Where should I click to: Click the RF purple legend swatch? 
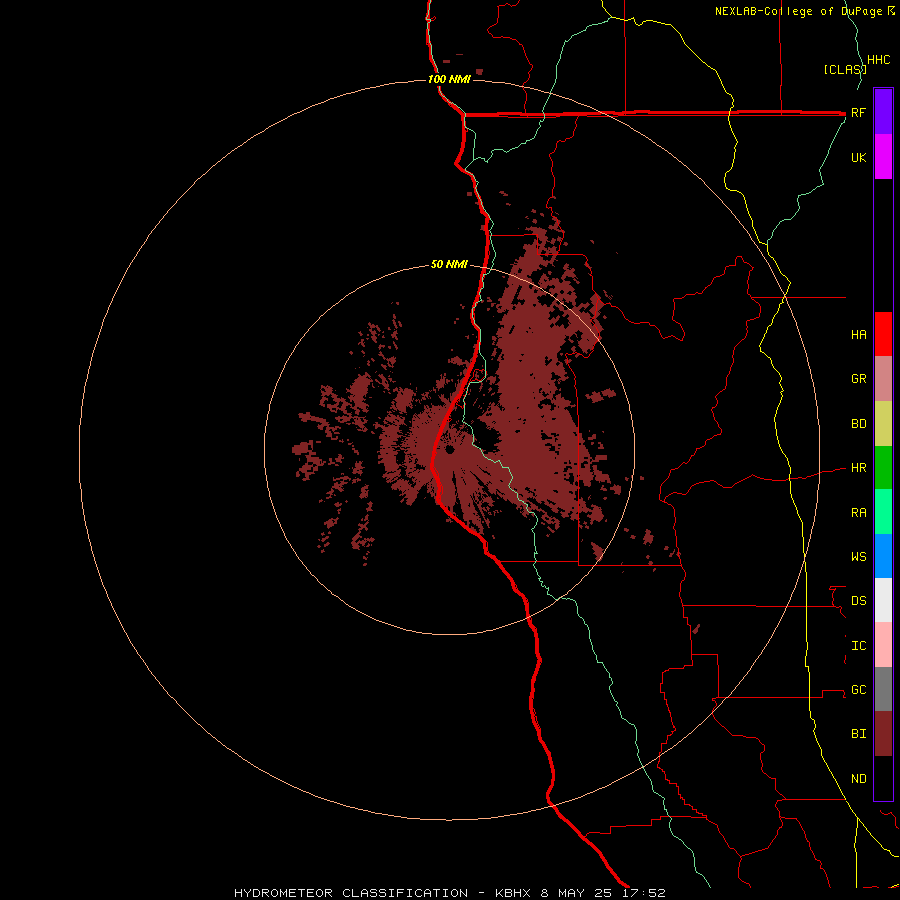tap(883, 112)
